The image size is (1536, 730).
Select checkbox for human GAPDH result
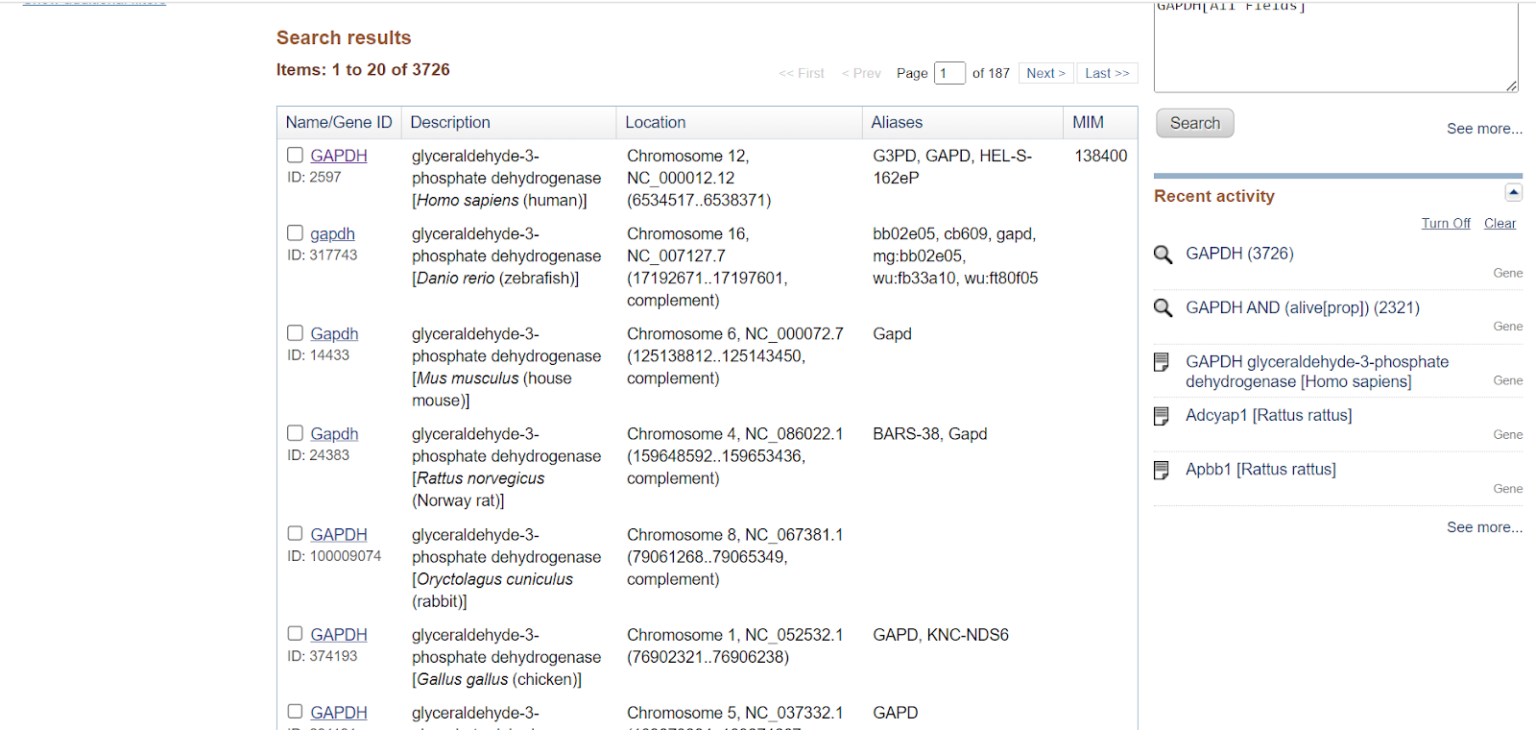[x=295, y=154]
